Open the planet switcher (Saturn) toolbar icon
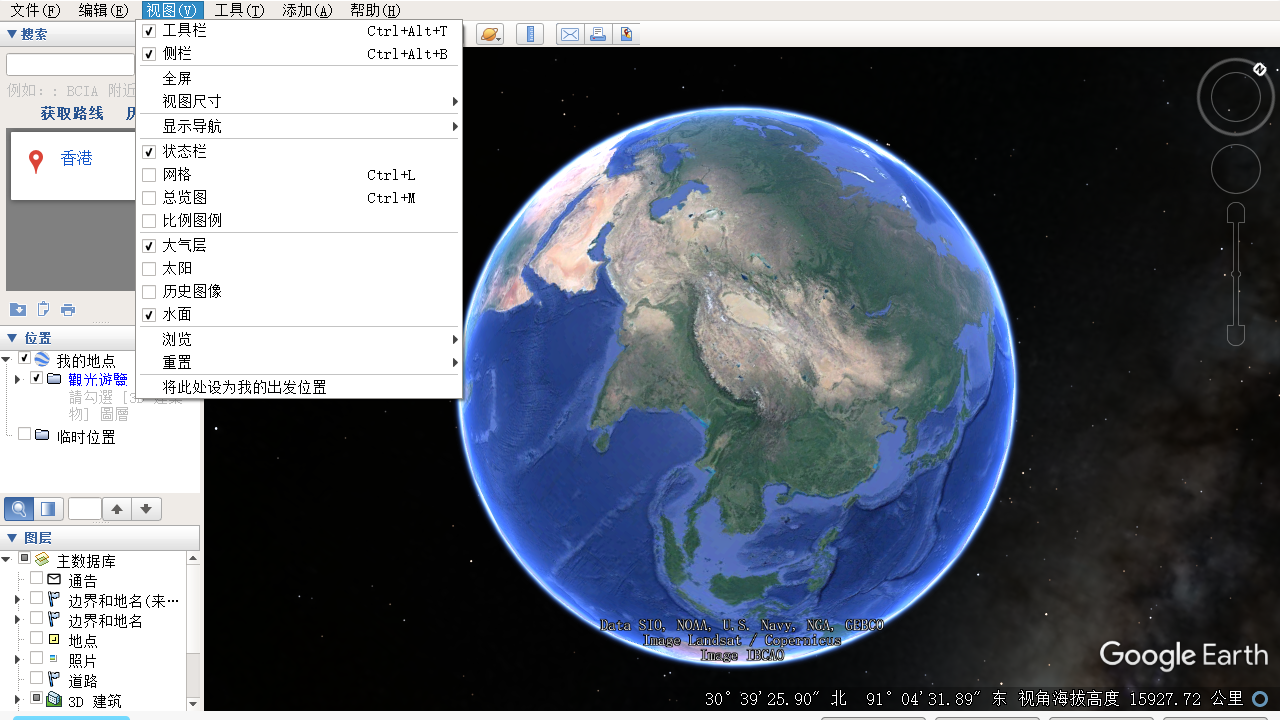Screen dimensions: 1280x720 (x=490, y=34)
